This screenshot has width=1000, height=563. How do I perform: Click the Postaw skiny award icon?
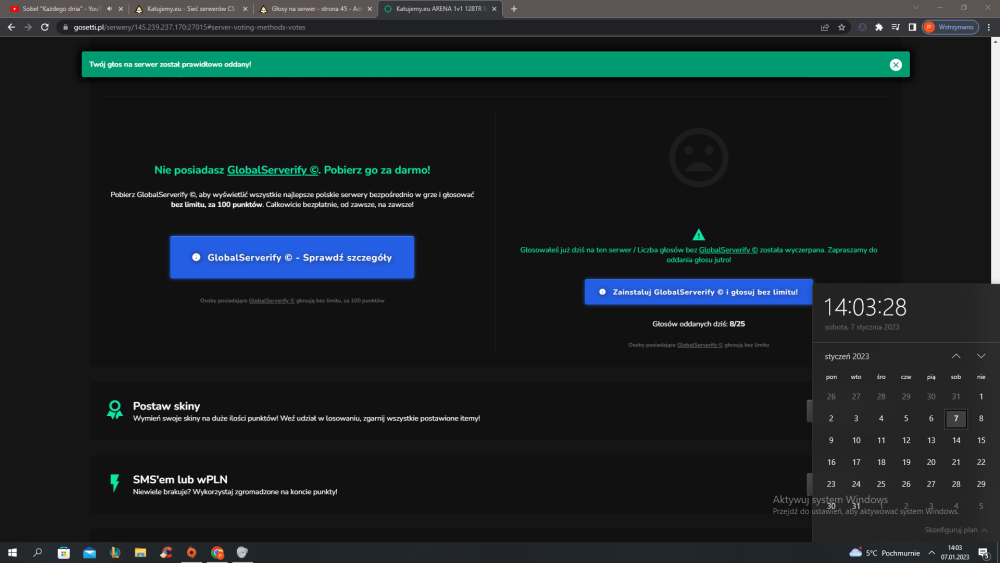click(115, 409)
